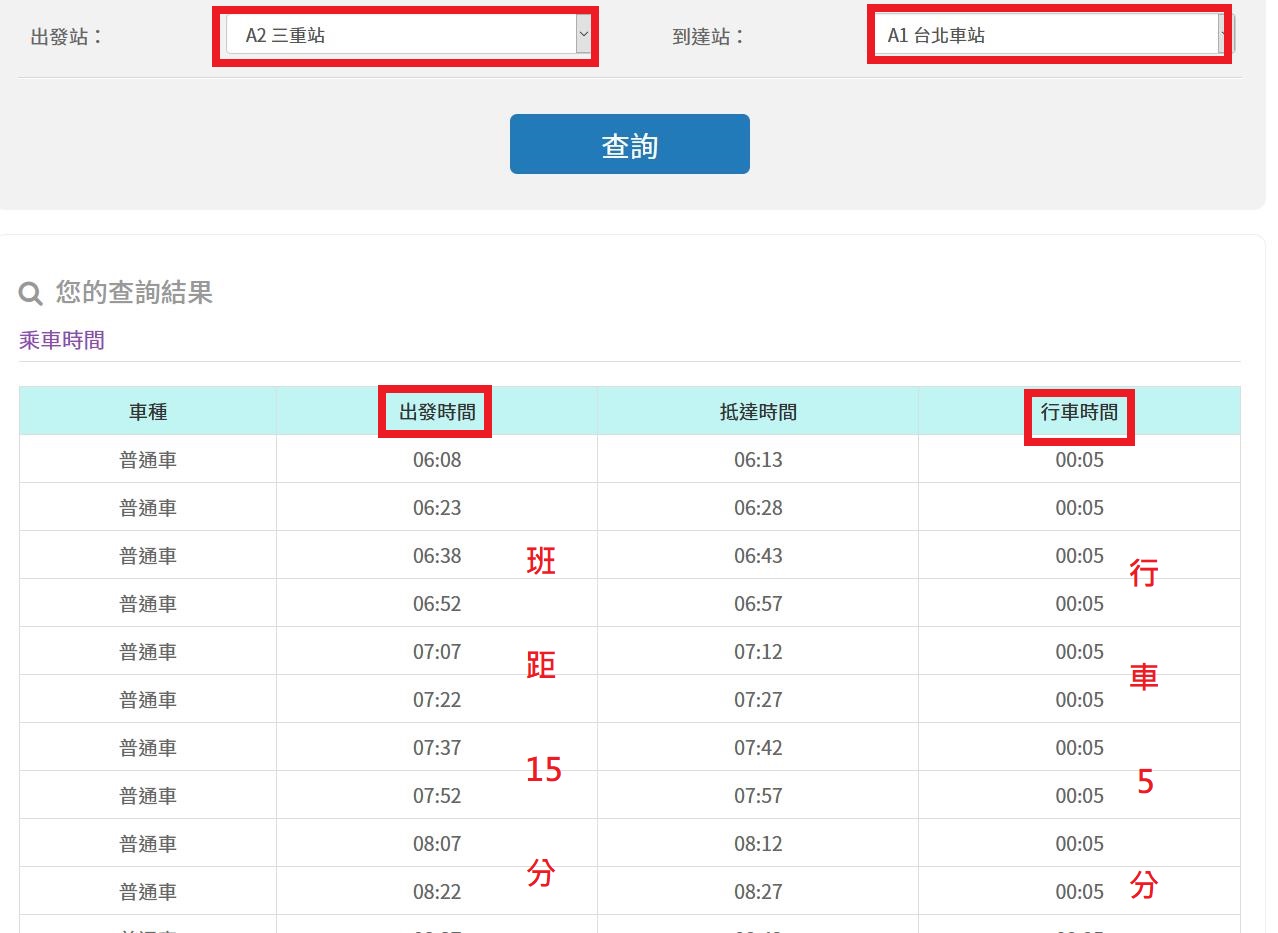1278x933 pixels.
Task: Select the 出發時間 column header
Action: click(x=437, y=411)
